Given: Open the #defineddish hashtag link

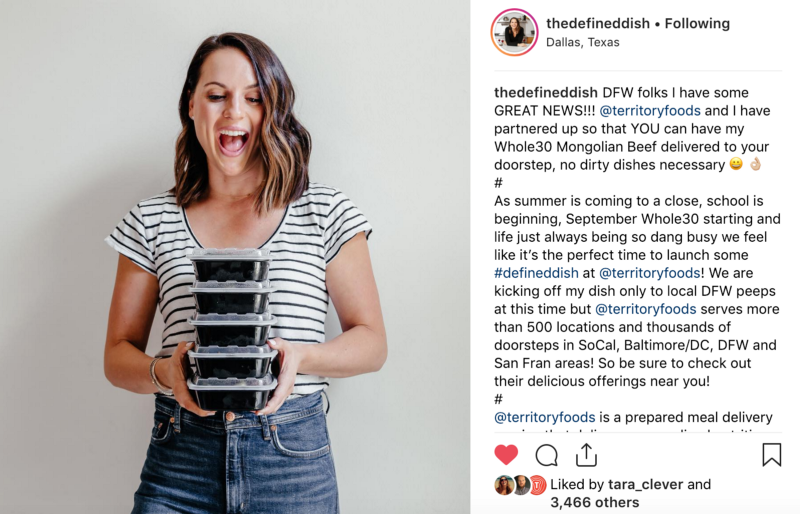Looking at the screenshot, I should 536,273.
